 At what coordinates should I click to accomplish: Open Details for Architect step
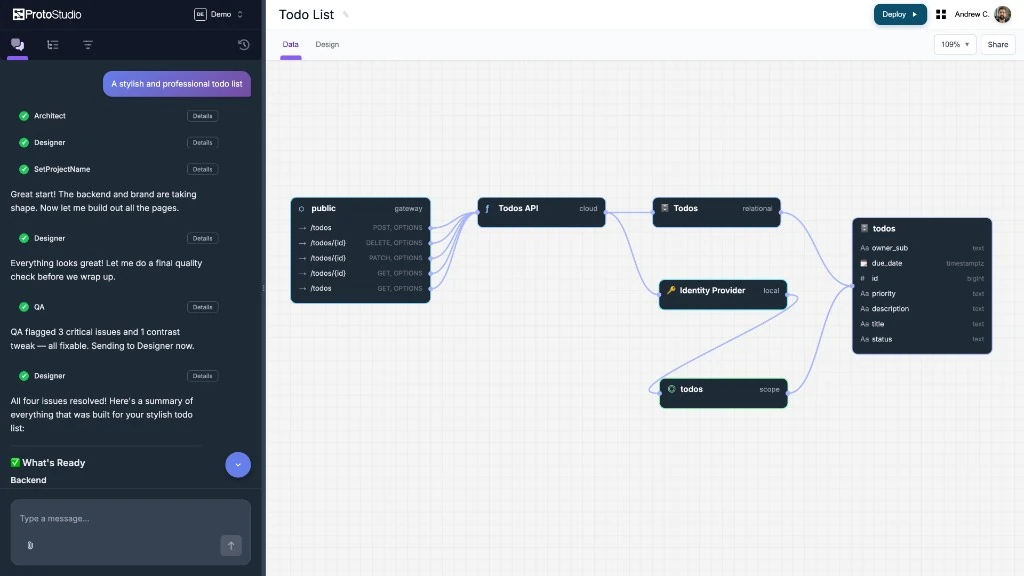click(x=202, y=116)
